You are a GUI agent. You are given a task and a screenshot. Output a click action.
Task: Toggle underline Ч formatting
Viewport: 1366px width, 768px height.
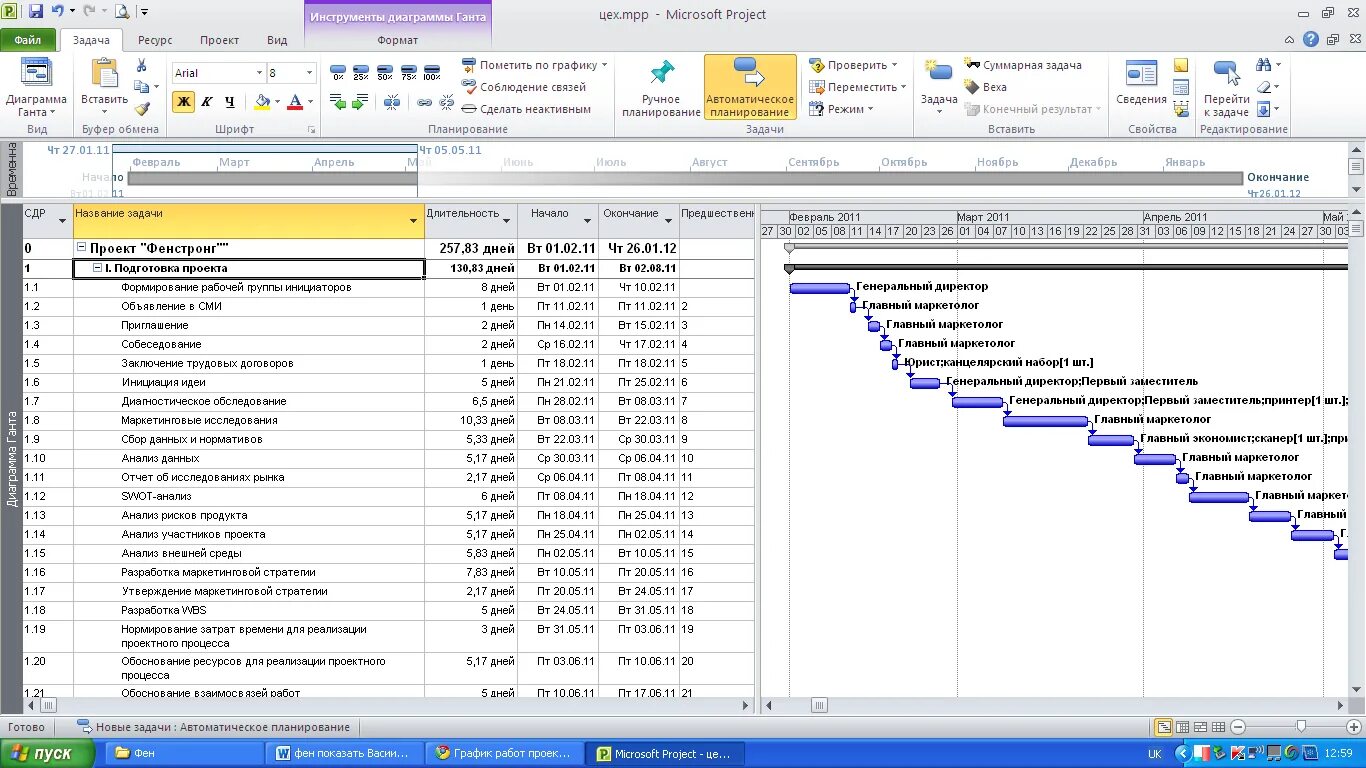(x=230, y=101)
